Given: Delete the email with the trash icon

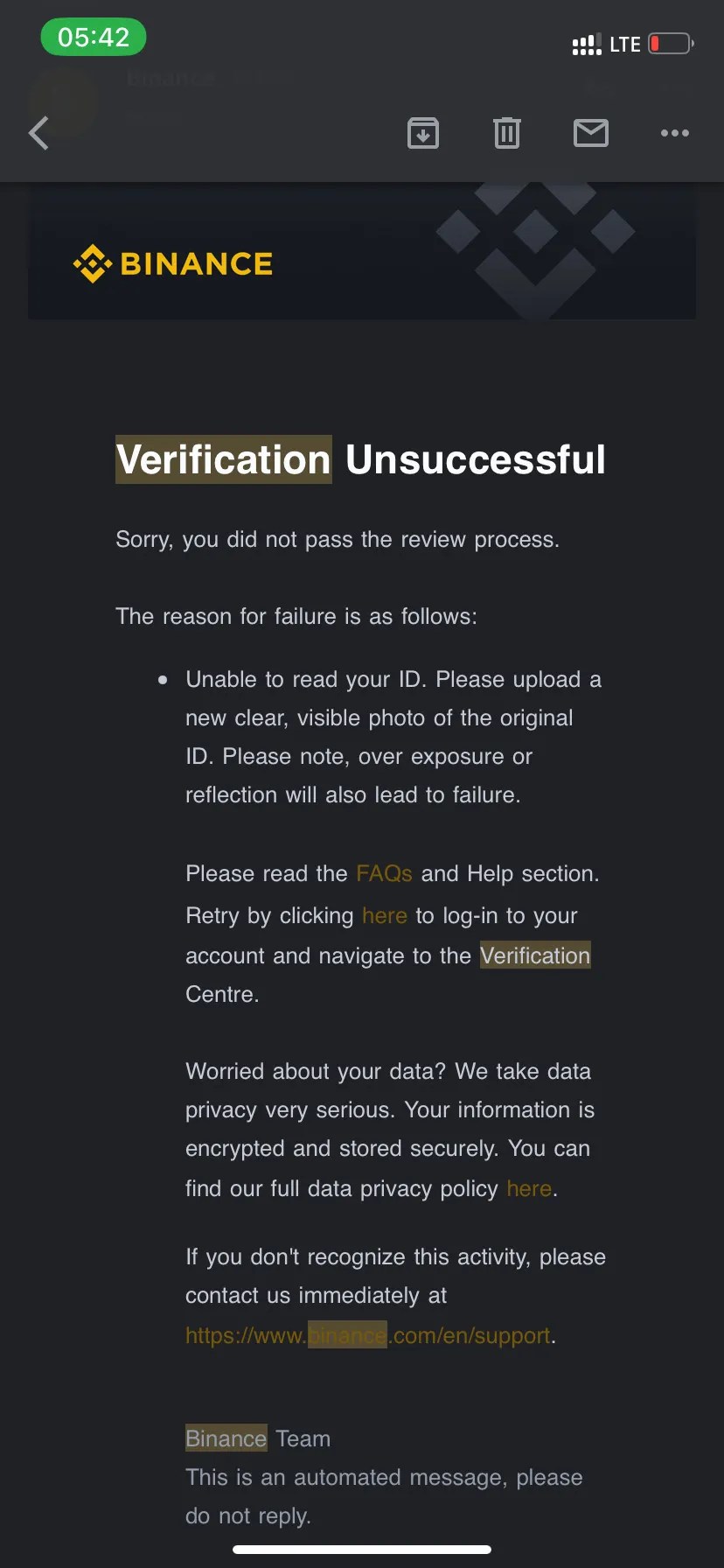Looking at the screenshot, I should point(506,133).
